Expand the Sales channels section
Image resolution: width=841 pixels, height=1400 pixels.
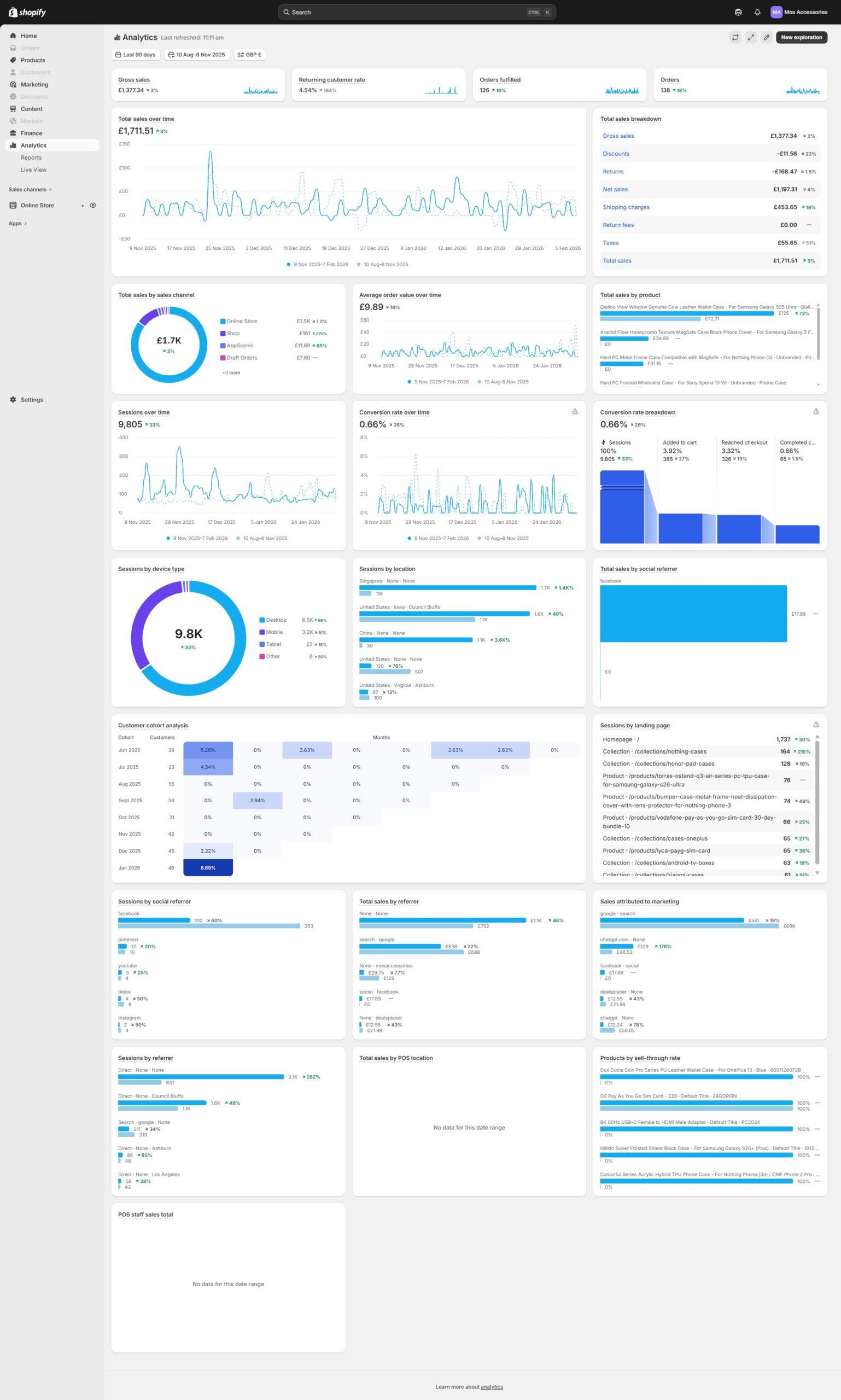[30, 189]
